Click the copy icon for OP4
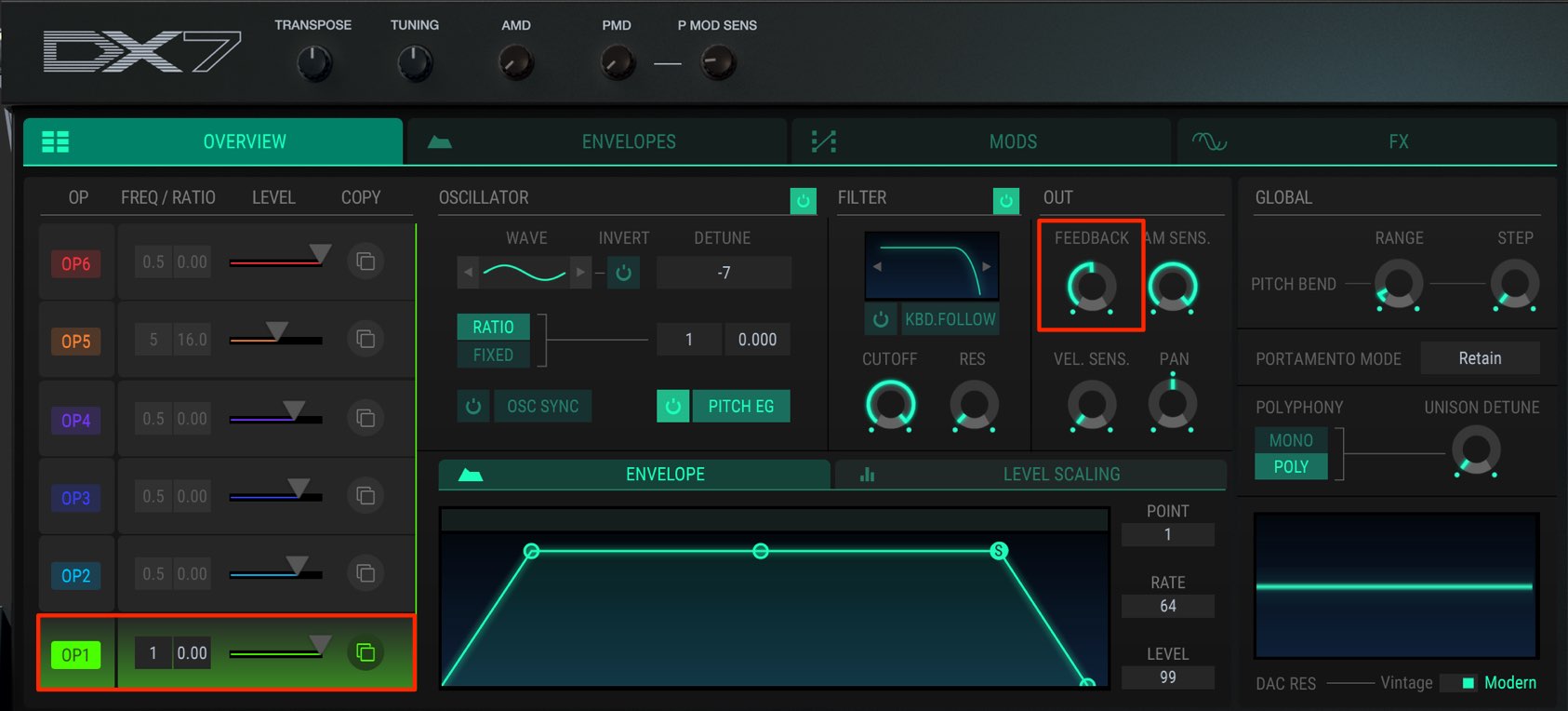 [x=365, y=418]
